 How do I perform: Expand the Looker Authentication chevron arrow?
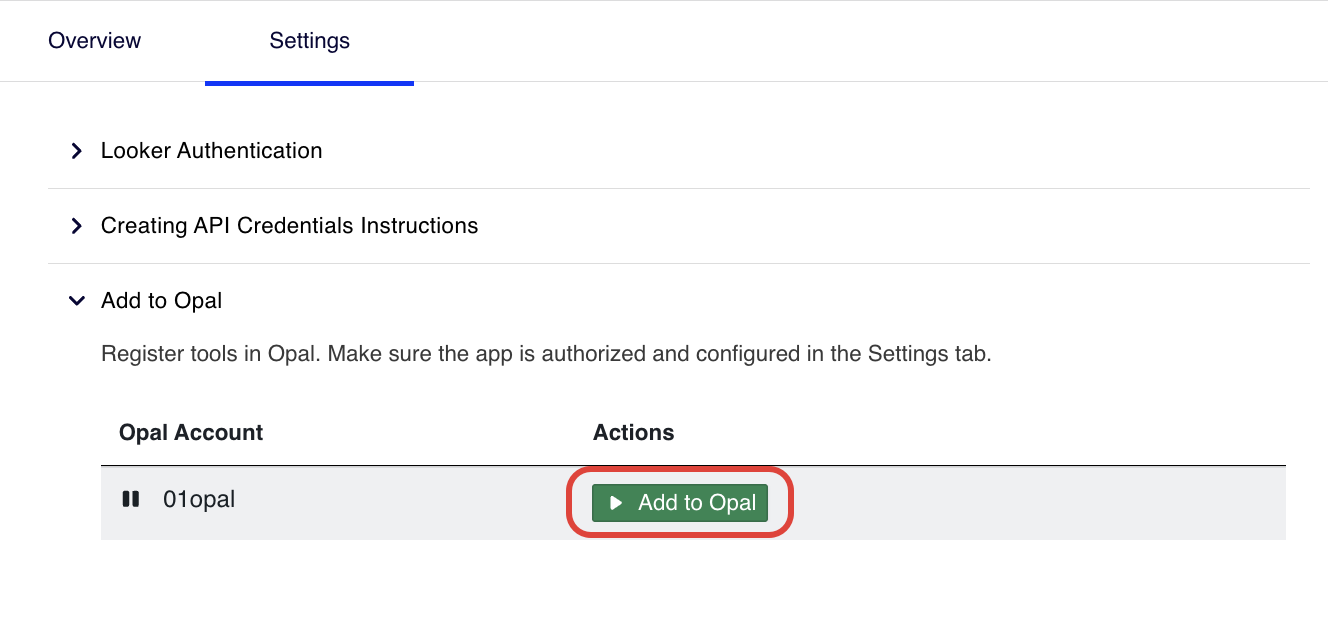[76, 151]
